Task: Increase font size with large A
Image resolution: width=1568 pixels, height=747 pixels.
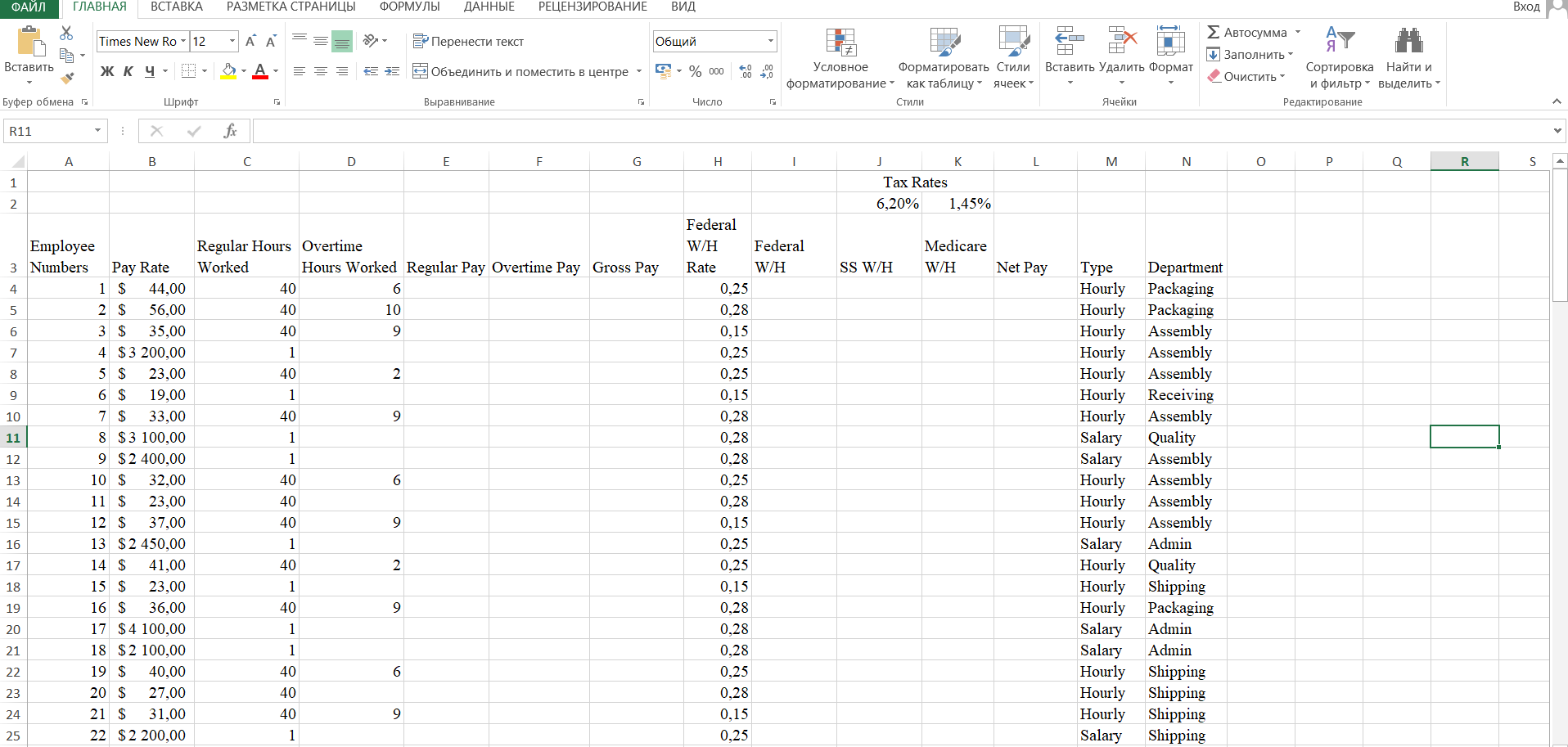Action: [x=251, y=41]
